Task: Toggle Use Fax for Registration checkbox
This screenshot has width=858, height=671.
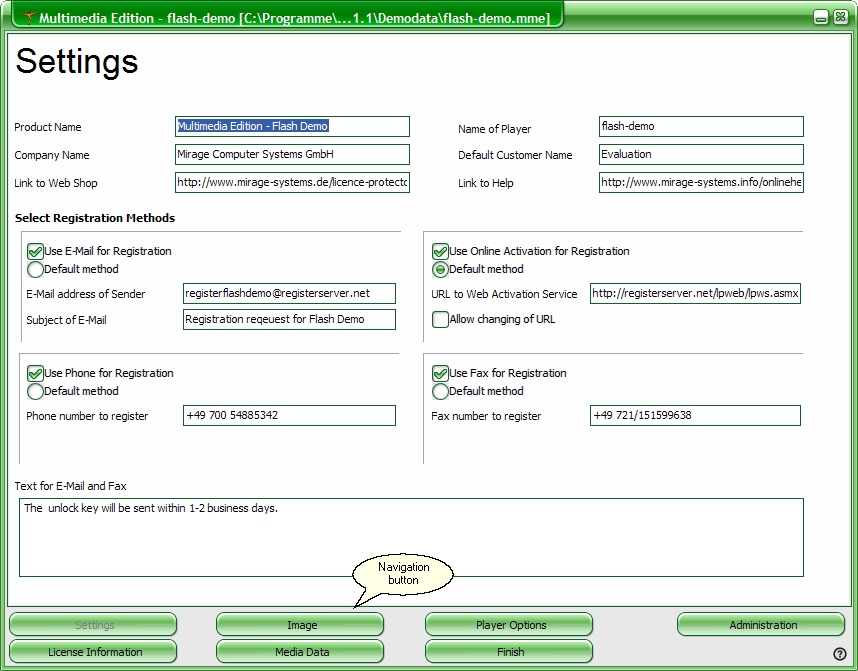Action: pos(440,374)
